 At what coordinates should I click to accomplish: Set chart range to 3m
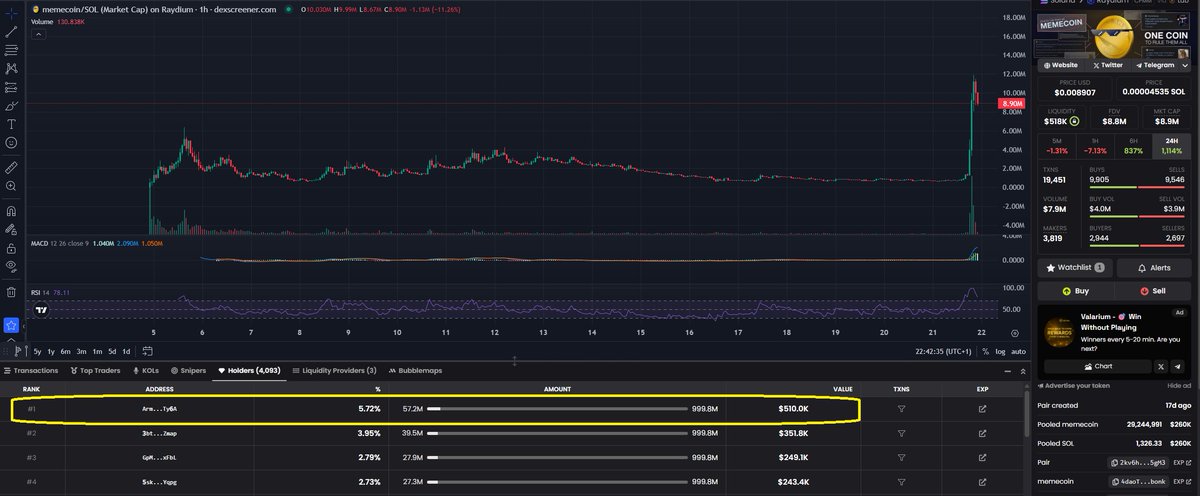coord(82,351)
